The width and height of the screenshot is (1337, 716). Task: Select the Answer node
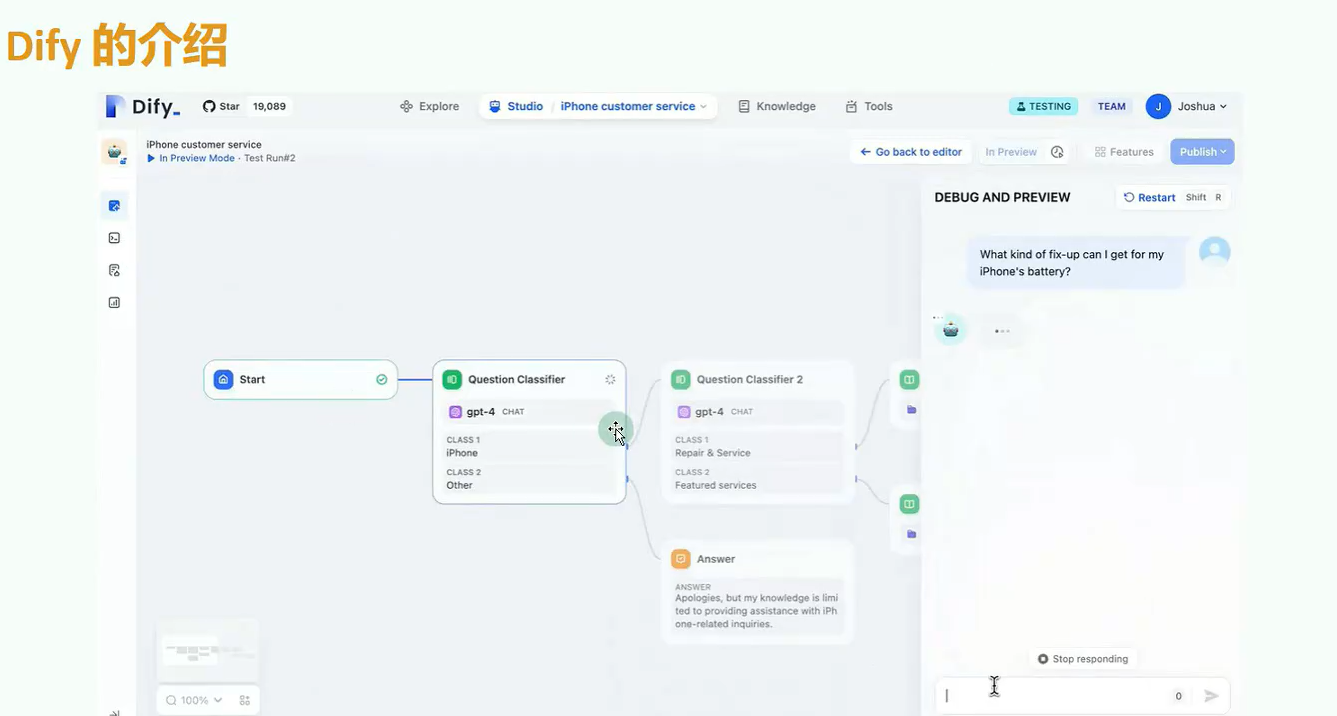[758, 591]
